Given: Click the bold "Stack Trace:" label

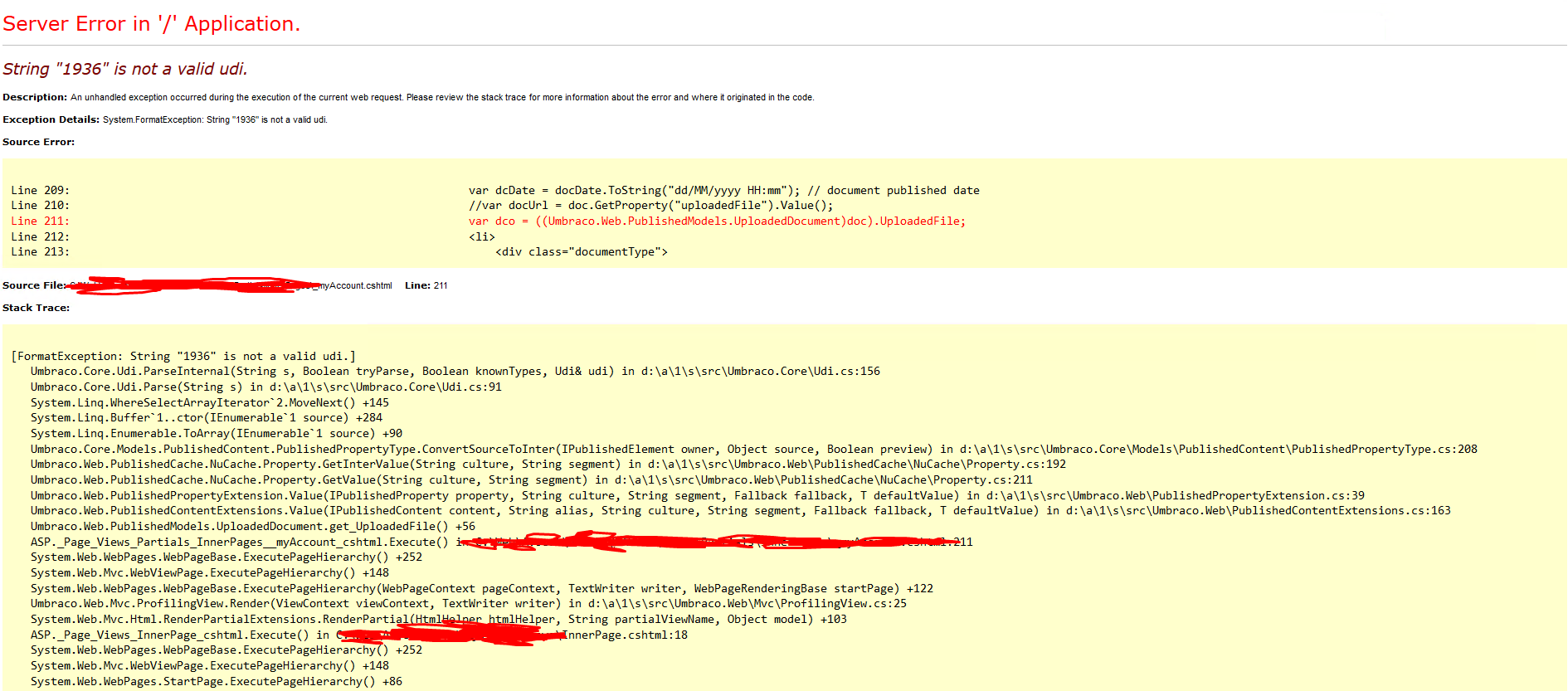Looking at the screenshot, I should tap(36, 308).
